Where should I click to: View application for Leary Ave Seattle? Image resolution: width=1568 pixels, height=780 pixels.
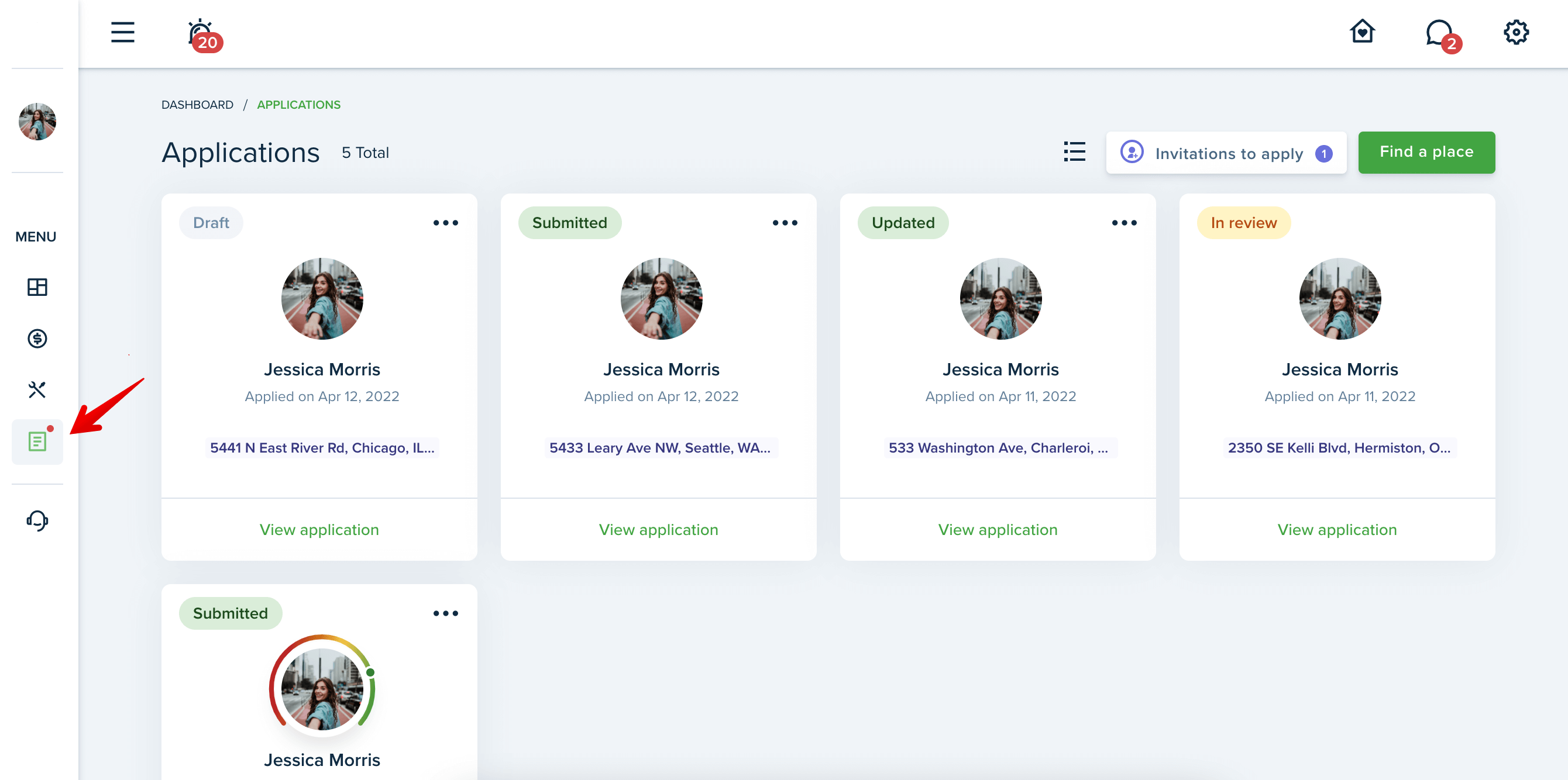tap(658, 530)
